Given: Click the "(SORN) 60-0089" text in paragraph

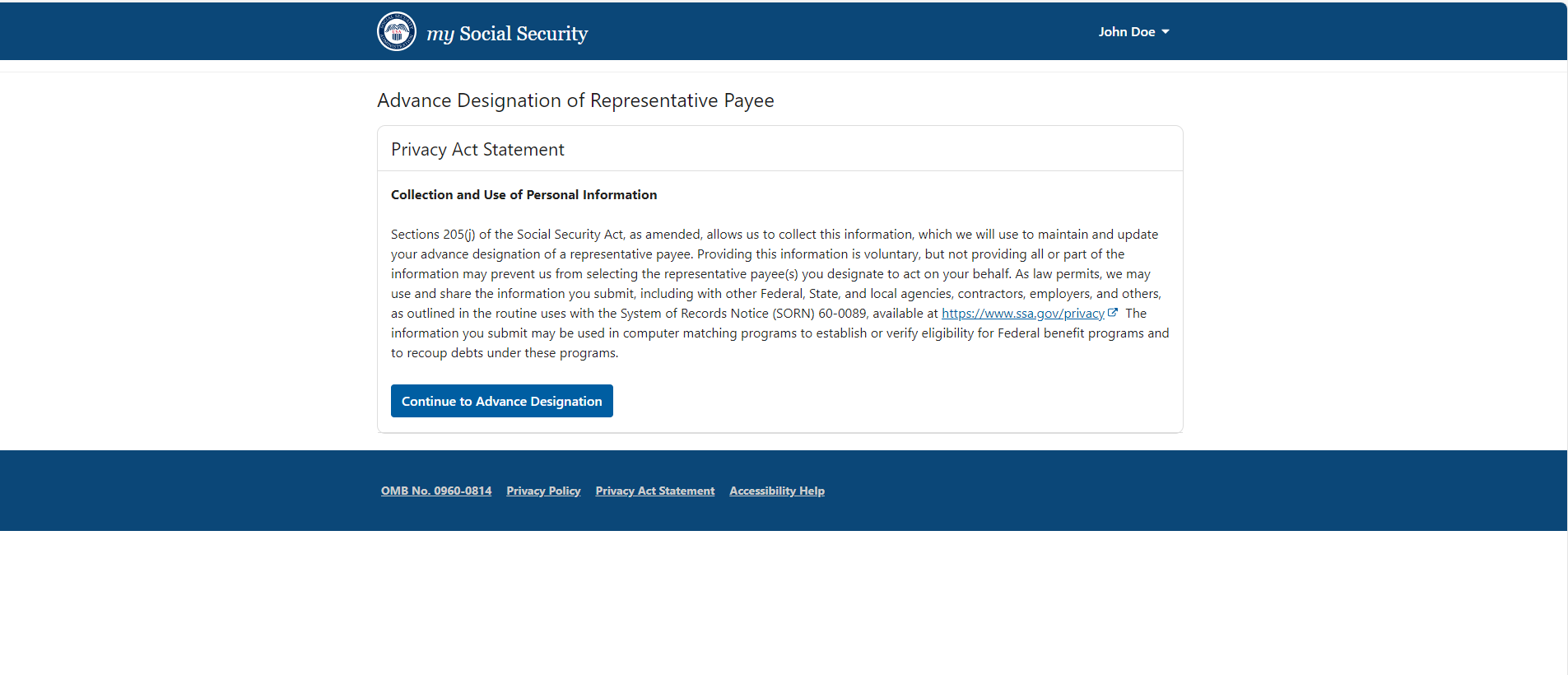Looking at the screenshot, I should coord(819,314).
